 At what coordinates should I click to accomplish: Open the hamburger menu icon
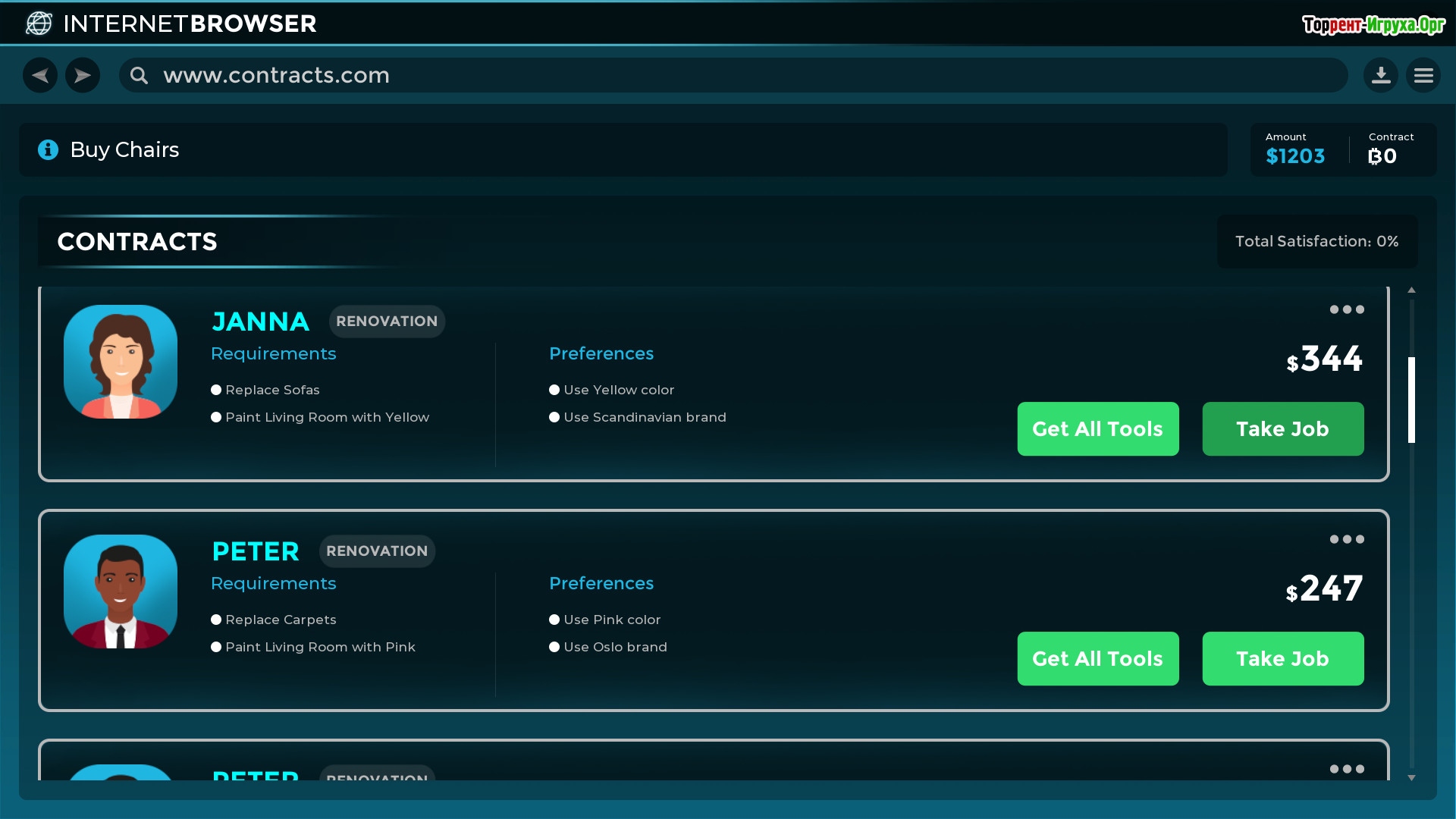point(1423,75)
